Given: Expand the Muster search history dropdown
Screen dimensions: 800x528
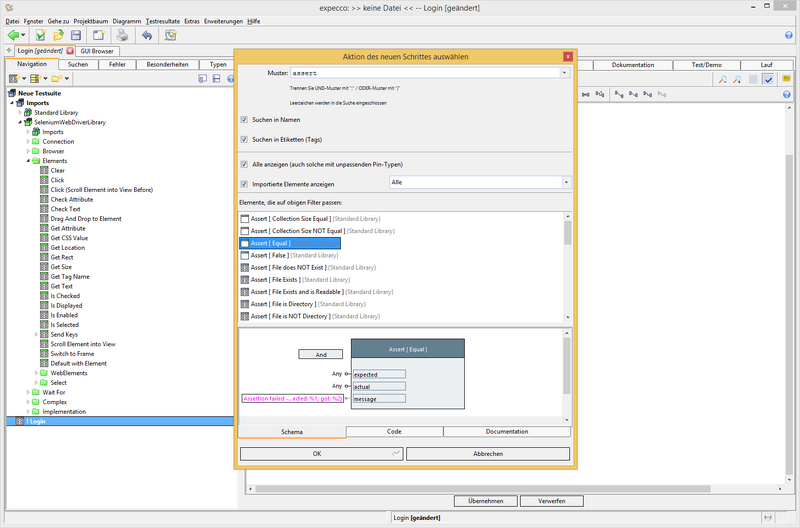Looking at the screenshot, I should 565,73.
